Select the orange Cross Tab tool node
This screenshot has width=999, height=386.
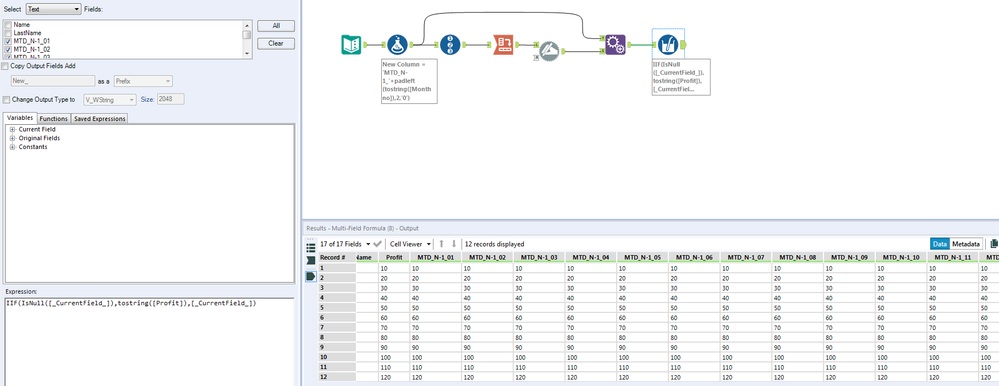tap(503, 45)
